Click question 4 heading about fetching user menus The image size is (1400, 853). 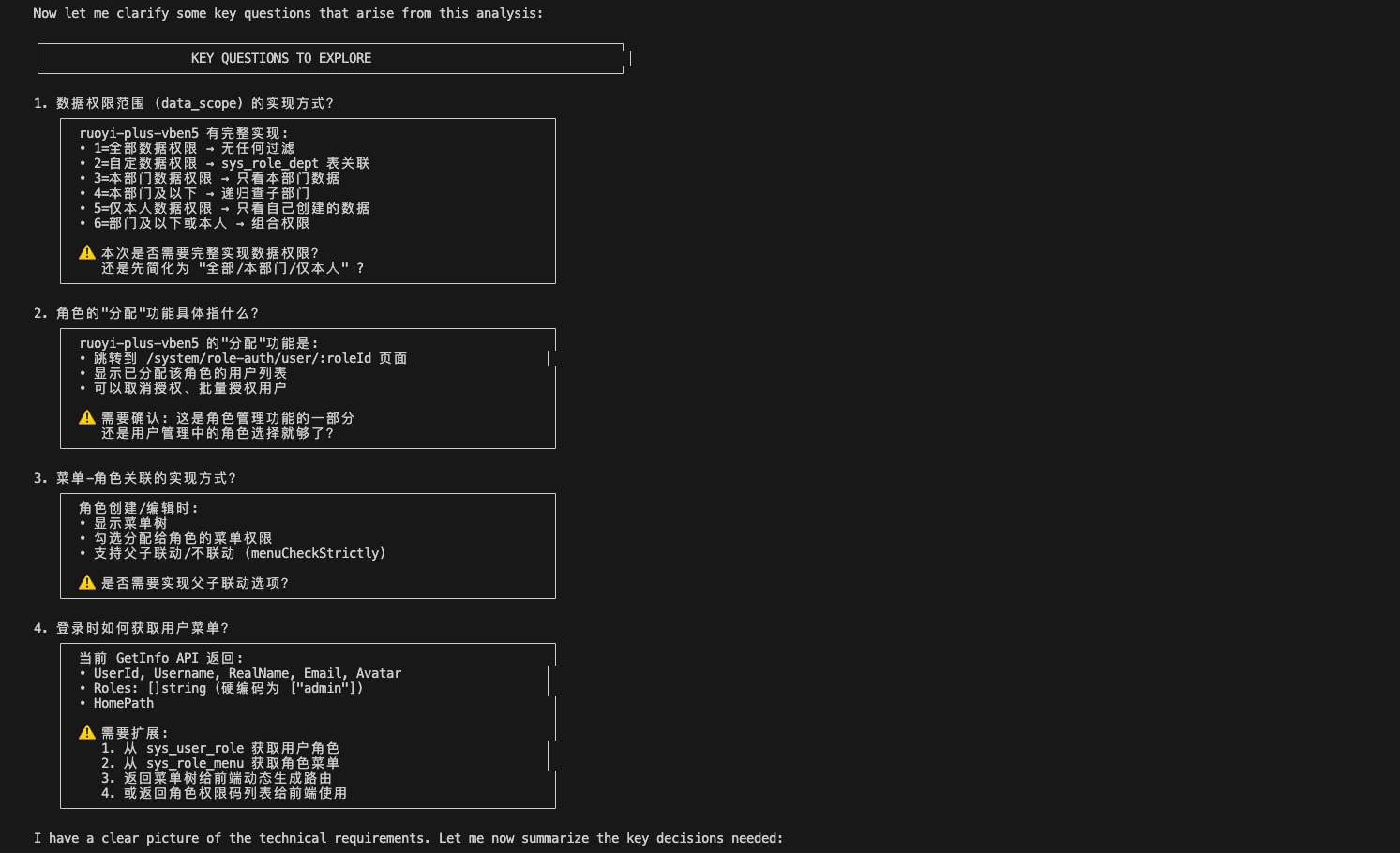pos(131,628)
